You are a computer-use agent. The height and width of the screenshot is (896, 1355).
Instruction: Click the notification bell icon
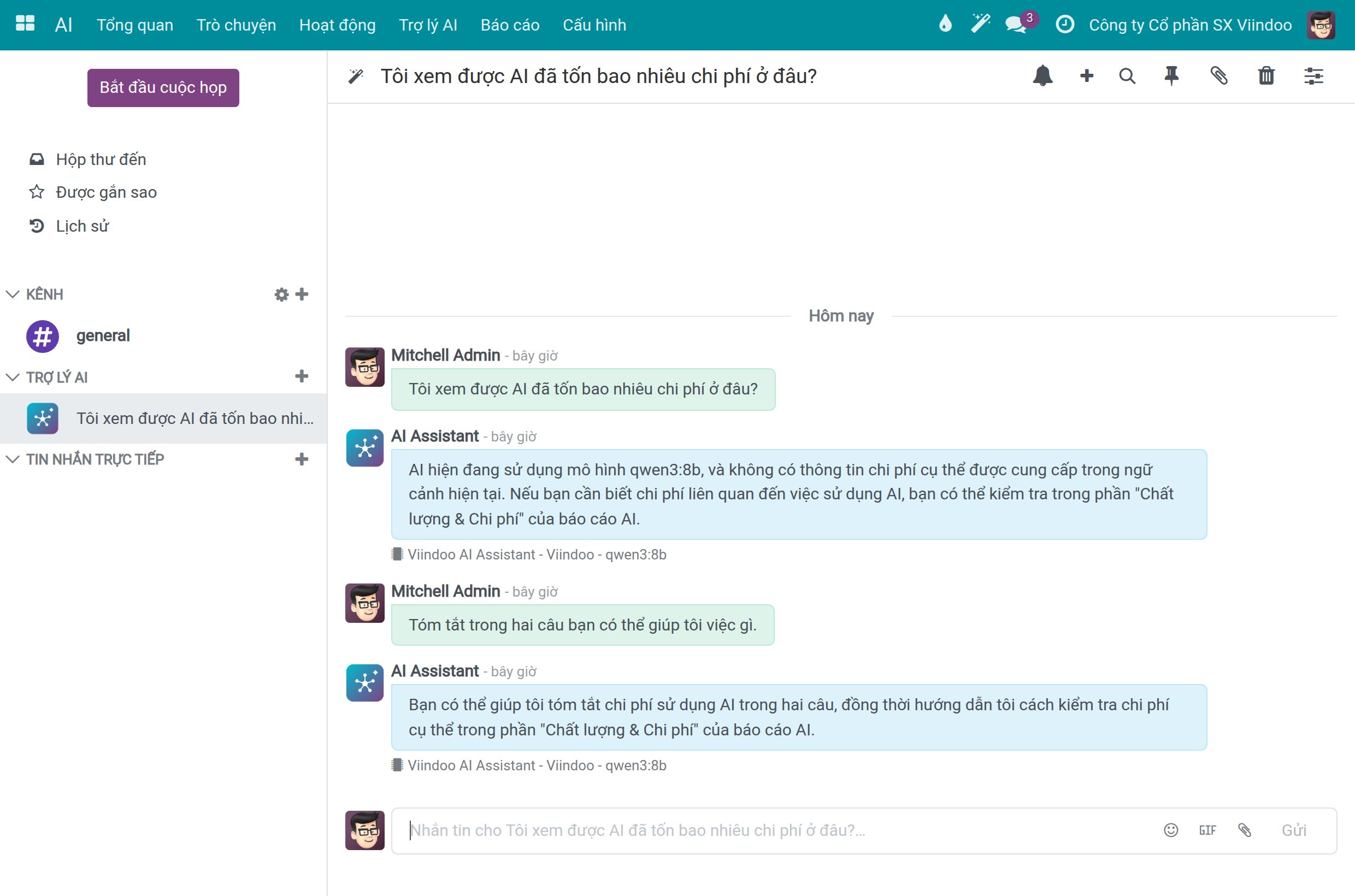1042,76
